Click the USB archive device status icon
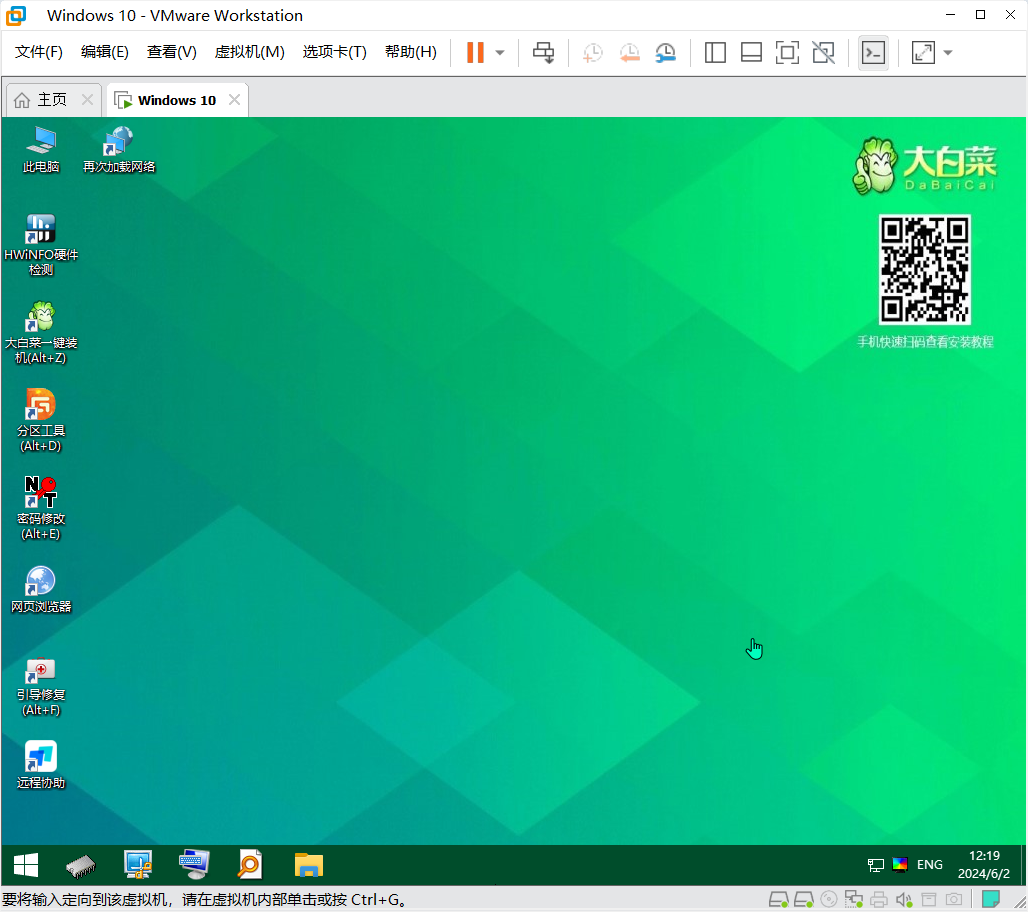 [x=929, y=900]
